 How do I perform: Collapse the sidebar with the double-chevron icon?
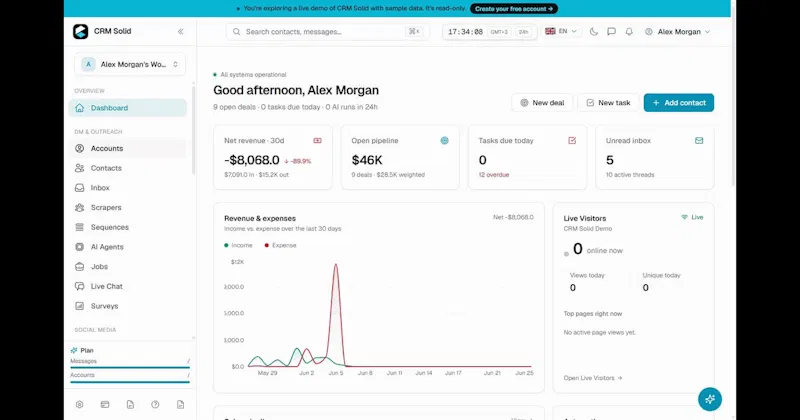click(181, 32)
